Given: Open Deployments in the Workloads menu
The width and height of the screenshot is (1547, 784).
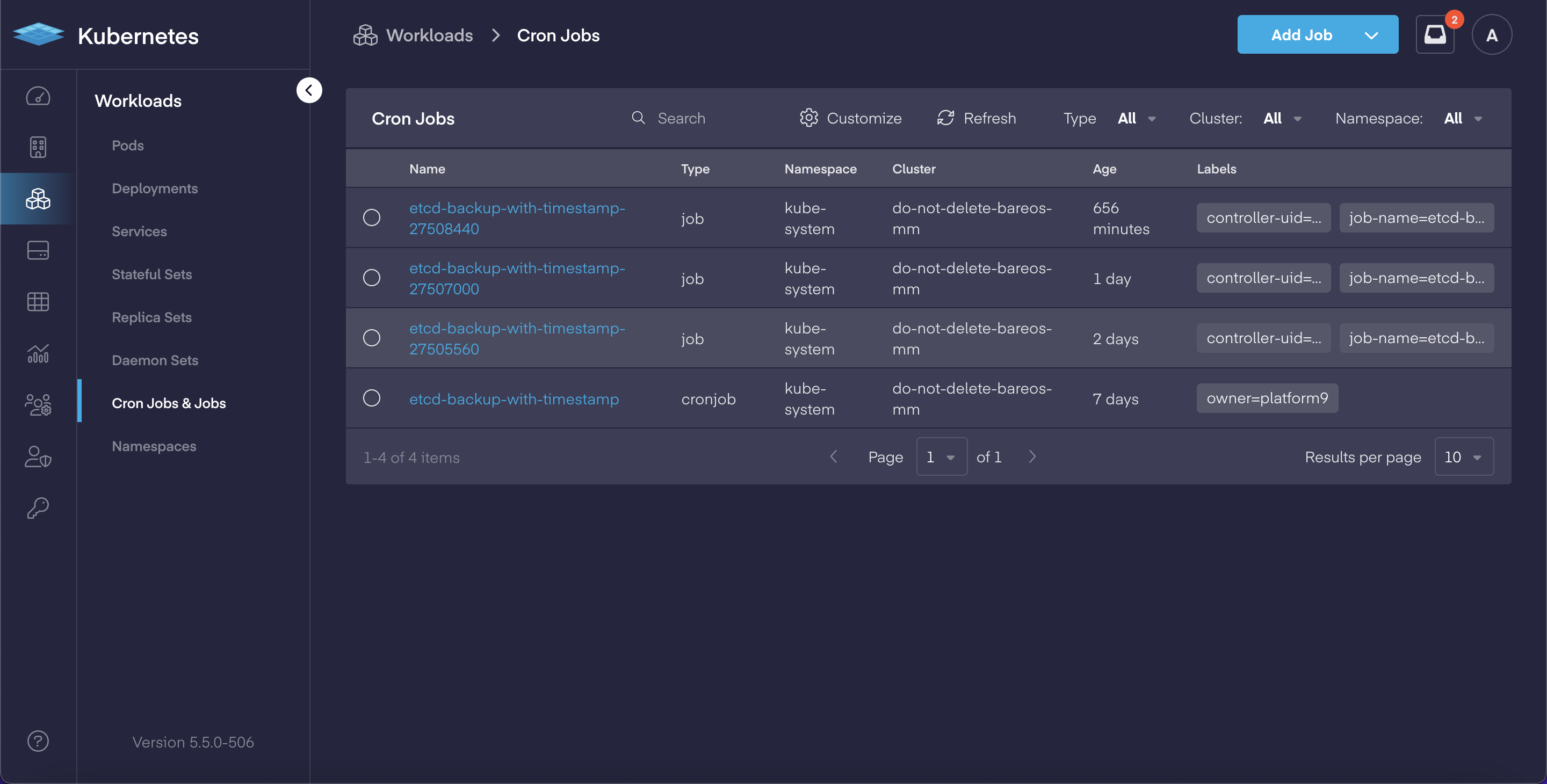Looking at the screenshot, I should (155, 188).
